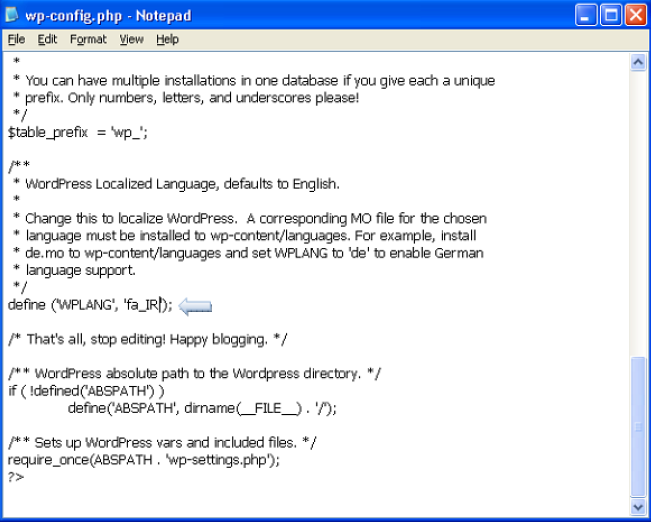Click 'wp-settings.php' text

click(218, 460)
